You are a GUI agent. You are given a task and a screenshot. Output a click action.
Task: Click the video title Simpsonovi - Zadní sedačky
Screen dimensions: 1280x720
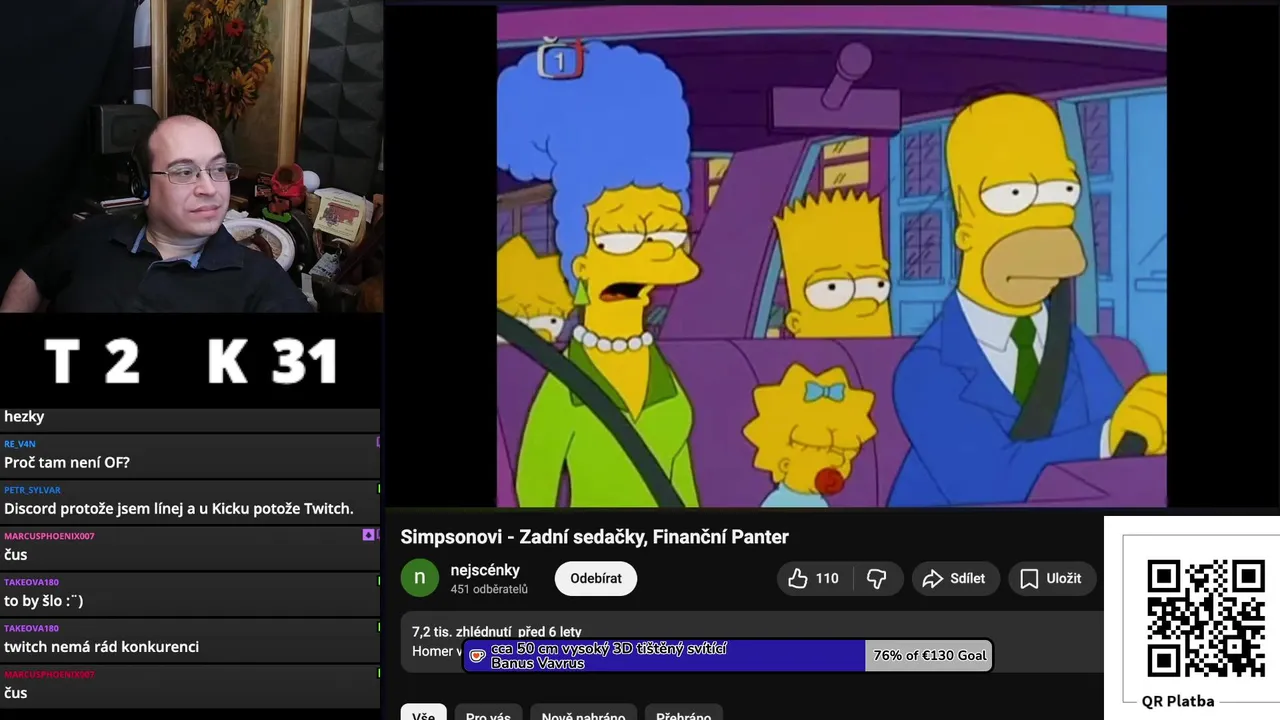point(595,537)
